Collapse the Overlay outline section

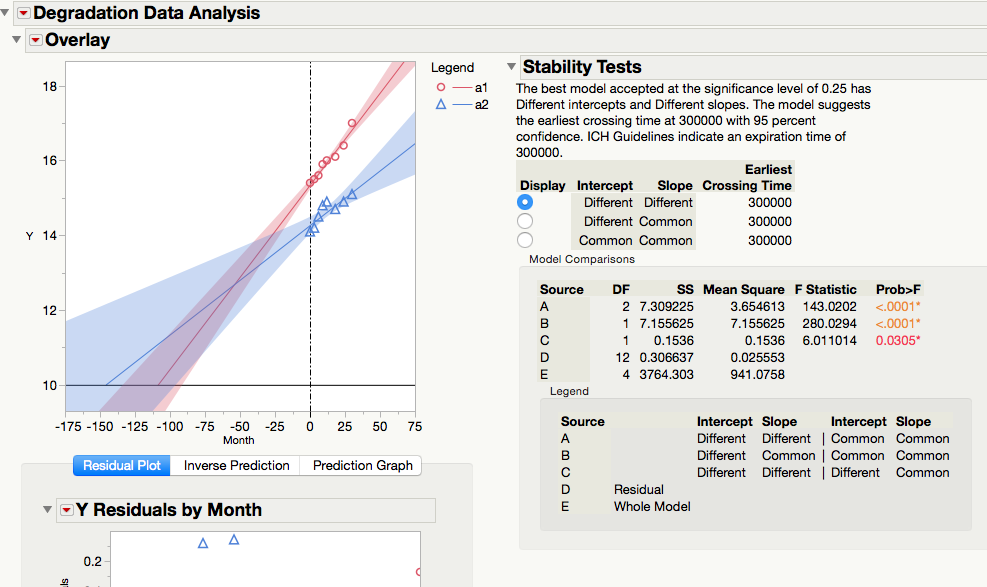click(15, 40)
